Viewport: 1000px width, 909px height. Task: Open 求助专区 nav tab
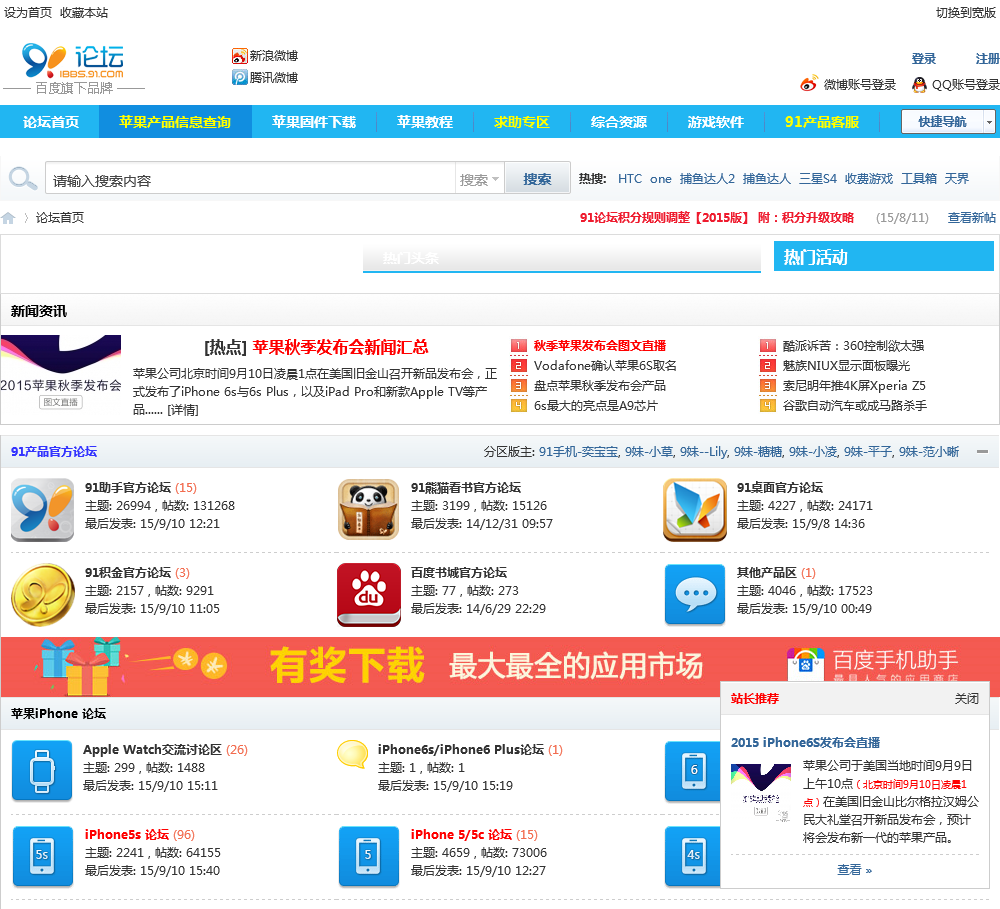pyautogui.click(x=522, y=122)
